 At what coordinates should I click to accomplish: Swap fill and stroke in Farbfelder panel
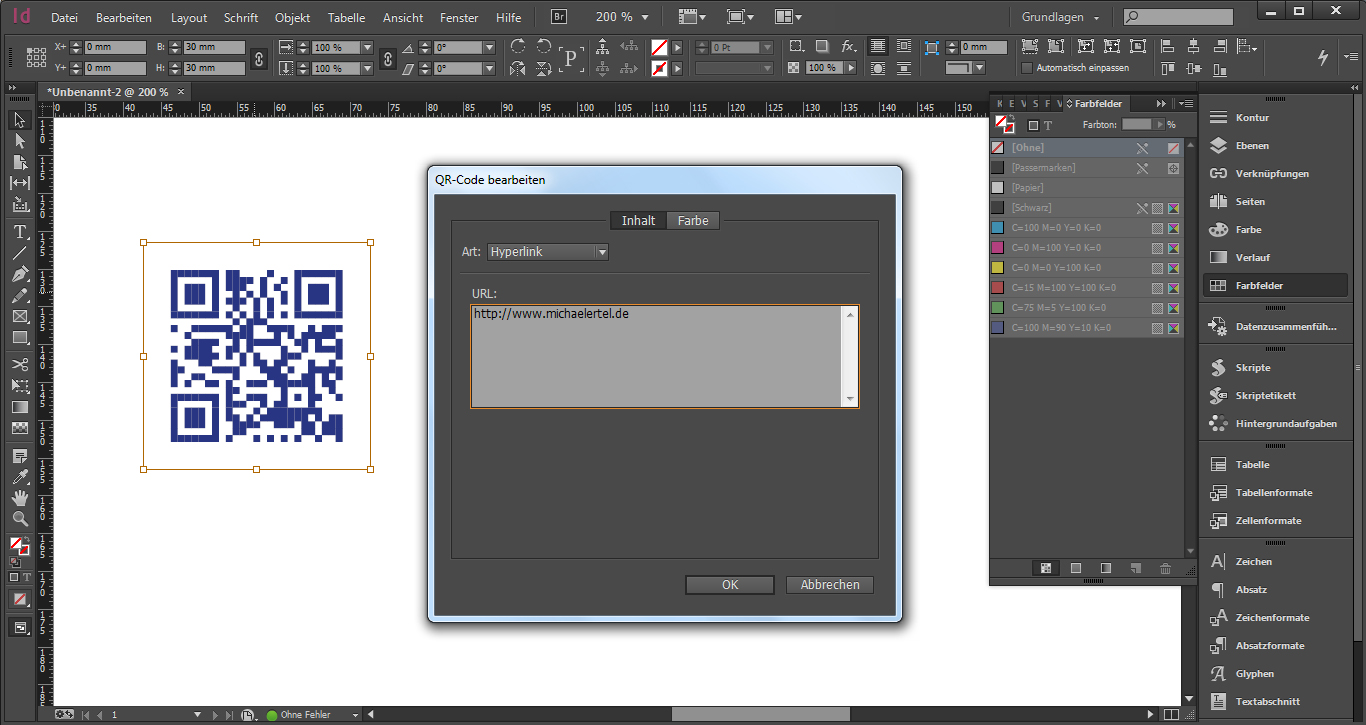[x=1011, y=118]
